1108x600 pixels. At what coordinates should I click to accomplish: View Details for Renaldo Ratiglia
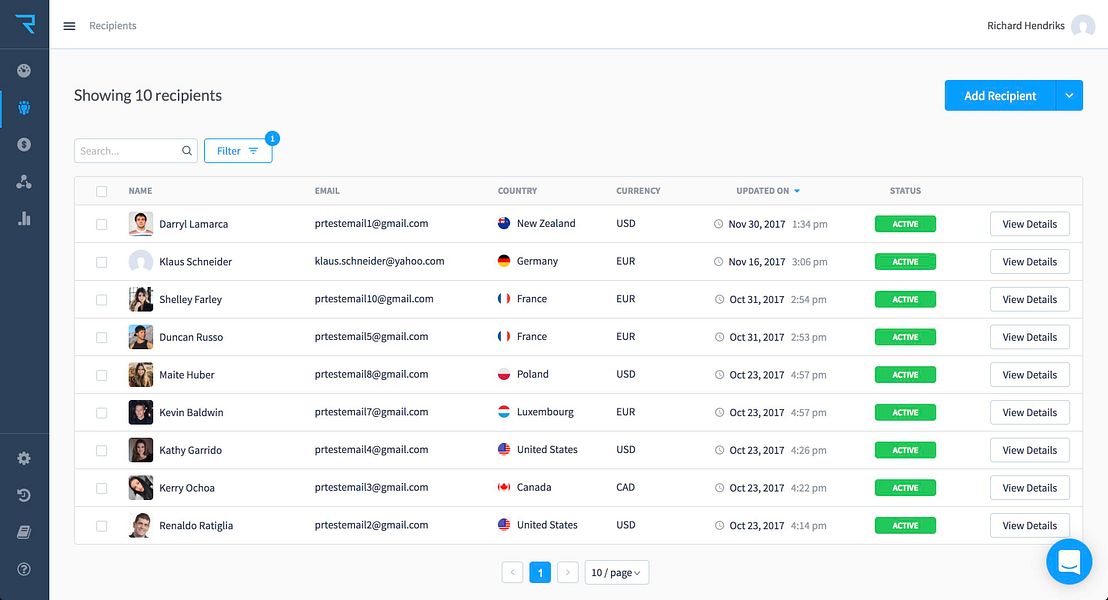1030,526
